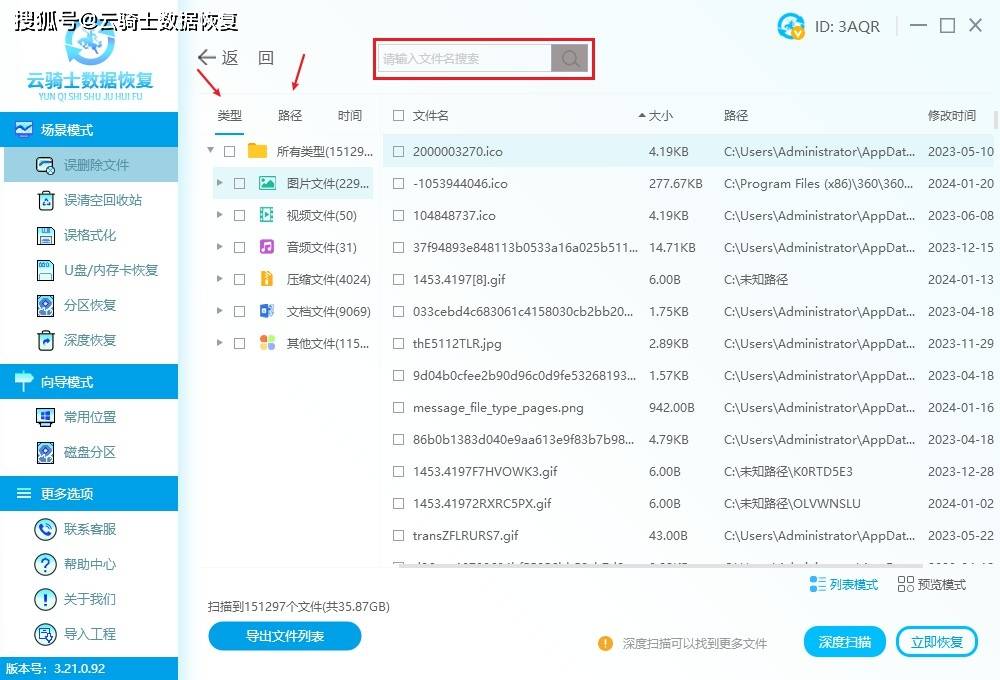Expand the 文档文件 tree node
Image resolution: width=1000 pixels, height=680 pixels.
pos(219,311)
